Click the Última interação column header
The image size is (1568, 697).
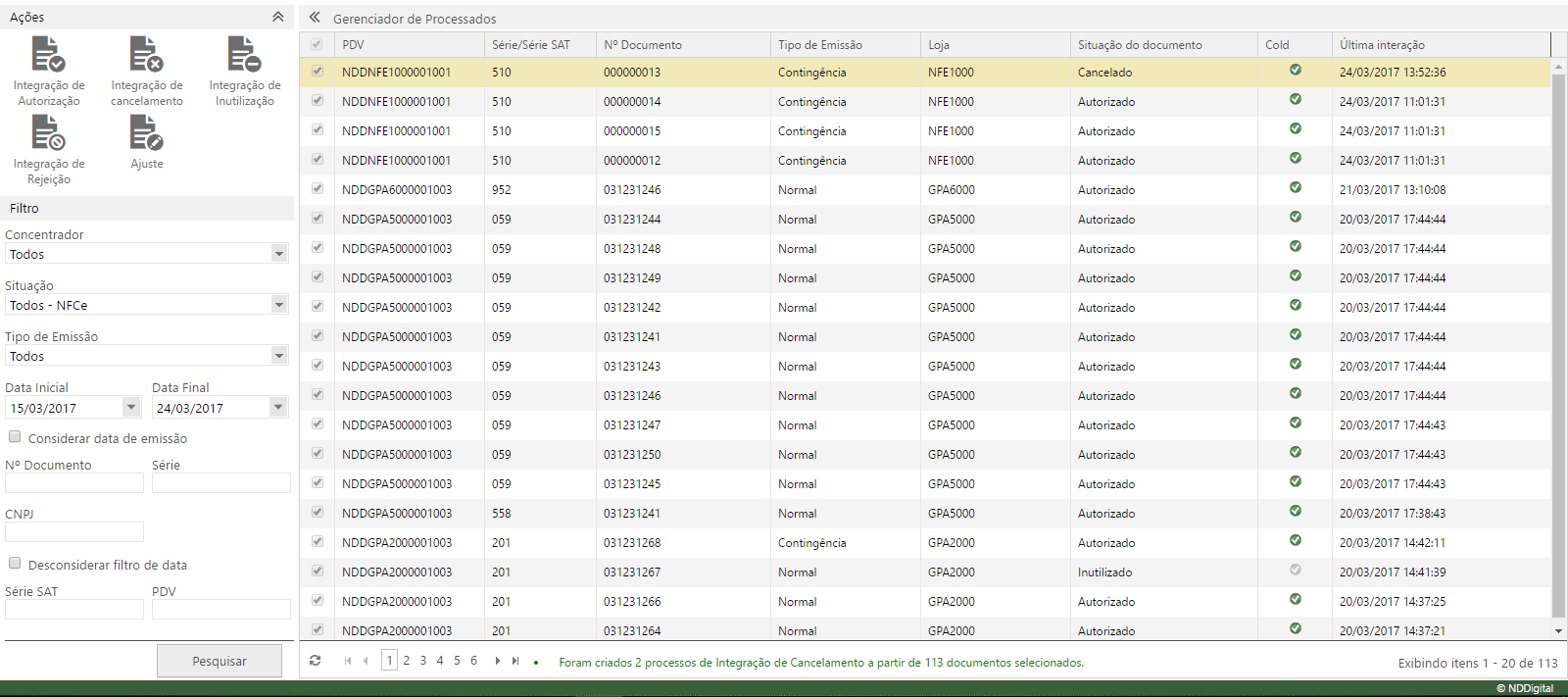point(1382,45)
